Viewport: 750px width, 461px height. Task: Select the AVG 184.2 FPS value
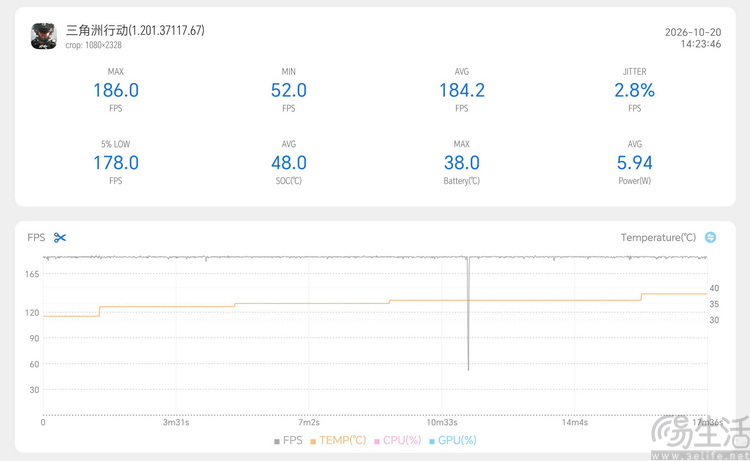462,90
